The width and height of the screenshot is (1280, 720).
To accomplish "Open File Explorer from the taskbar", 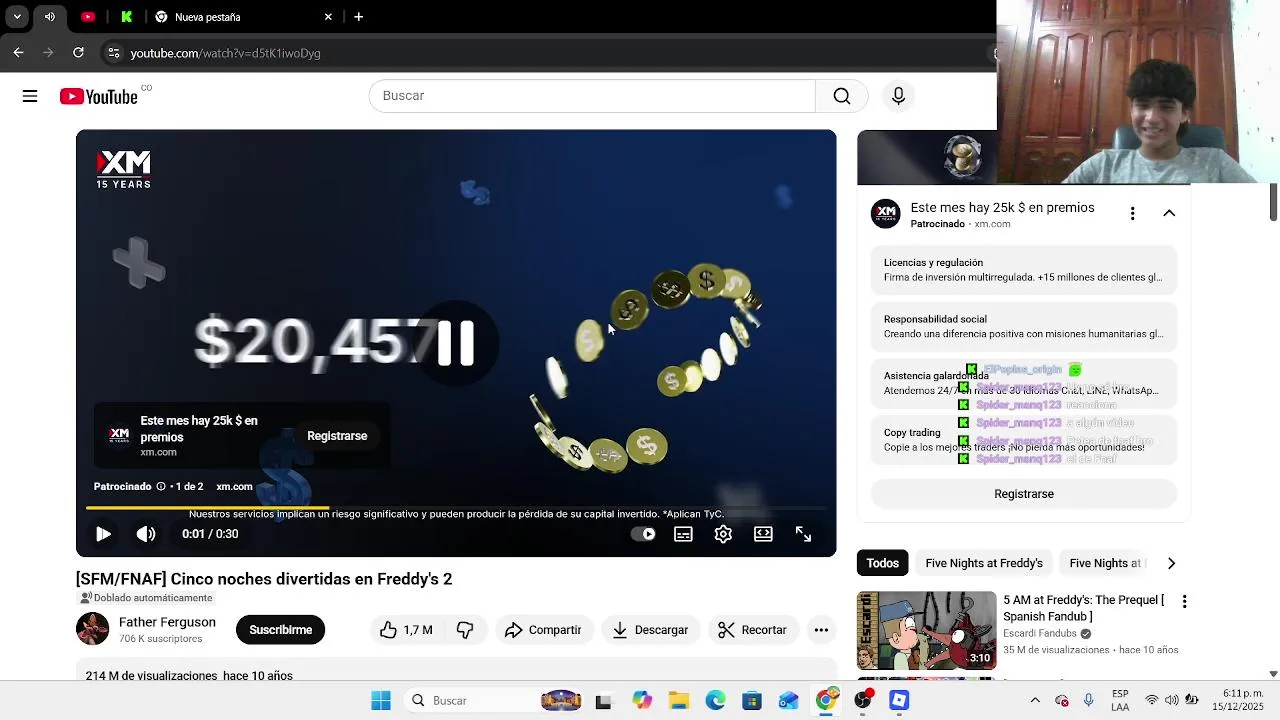I will (678, 701).
